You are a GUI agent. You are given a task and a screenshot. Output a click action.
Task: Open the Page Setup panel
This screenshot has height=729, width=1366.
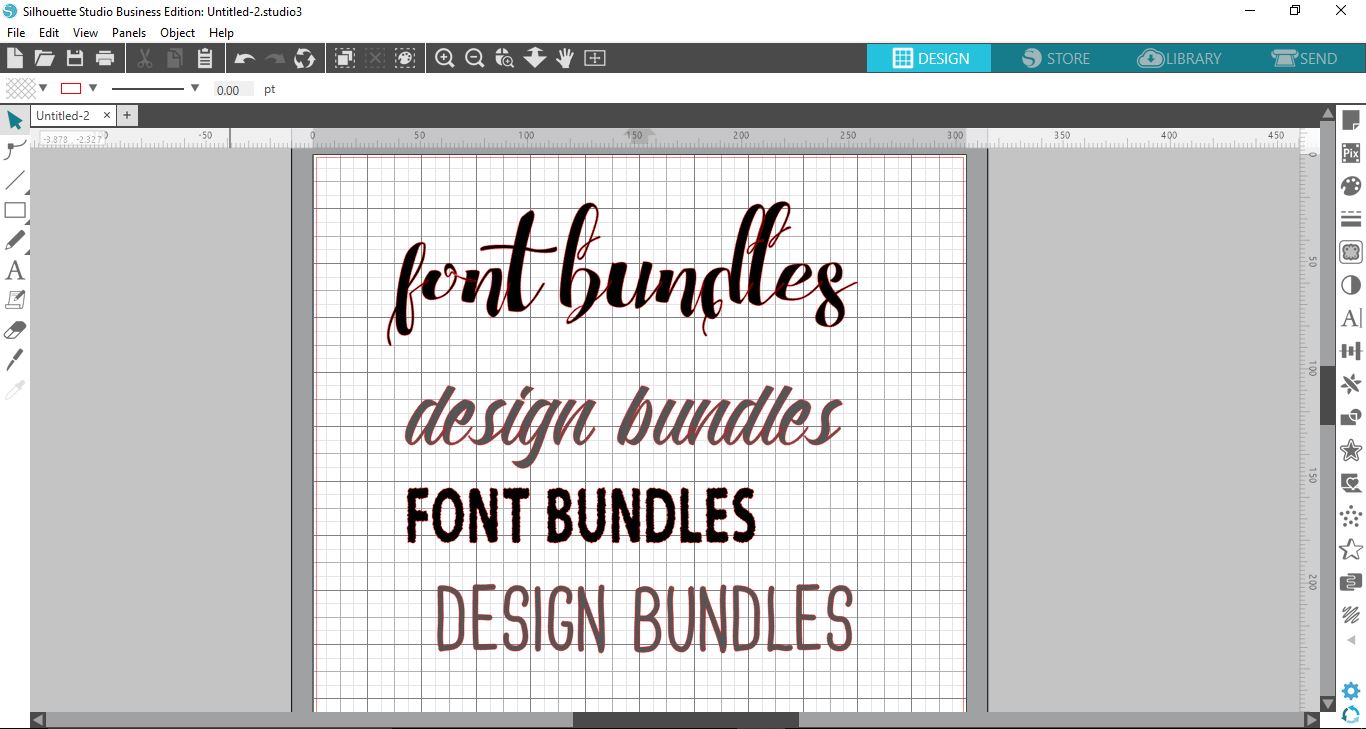tap(1351, 121)
